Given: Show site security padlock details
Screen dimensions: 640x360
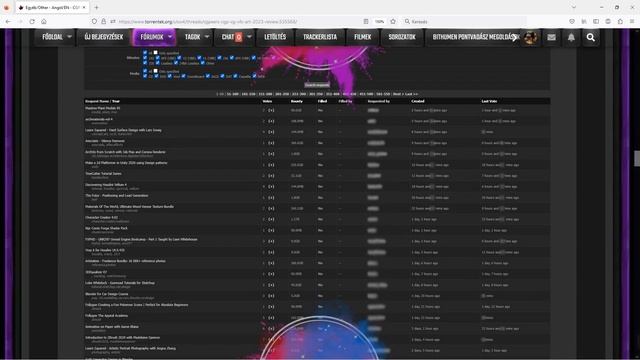Looking at the screenshot, I should (104, 22).
